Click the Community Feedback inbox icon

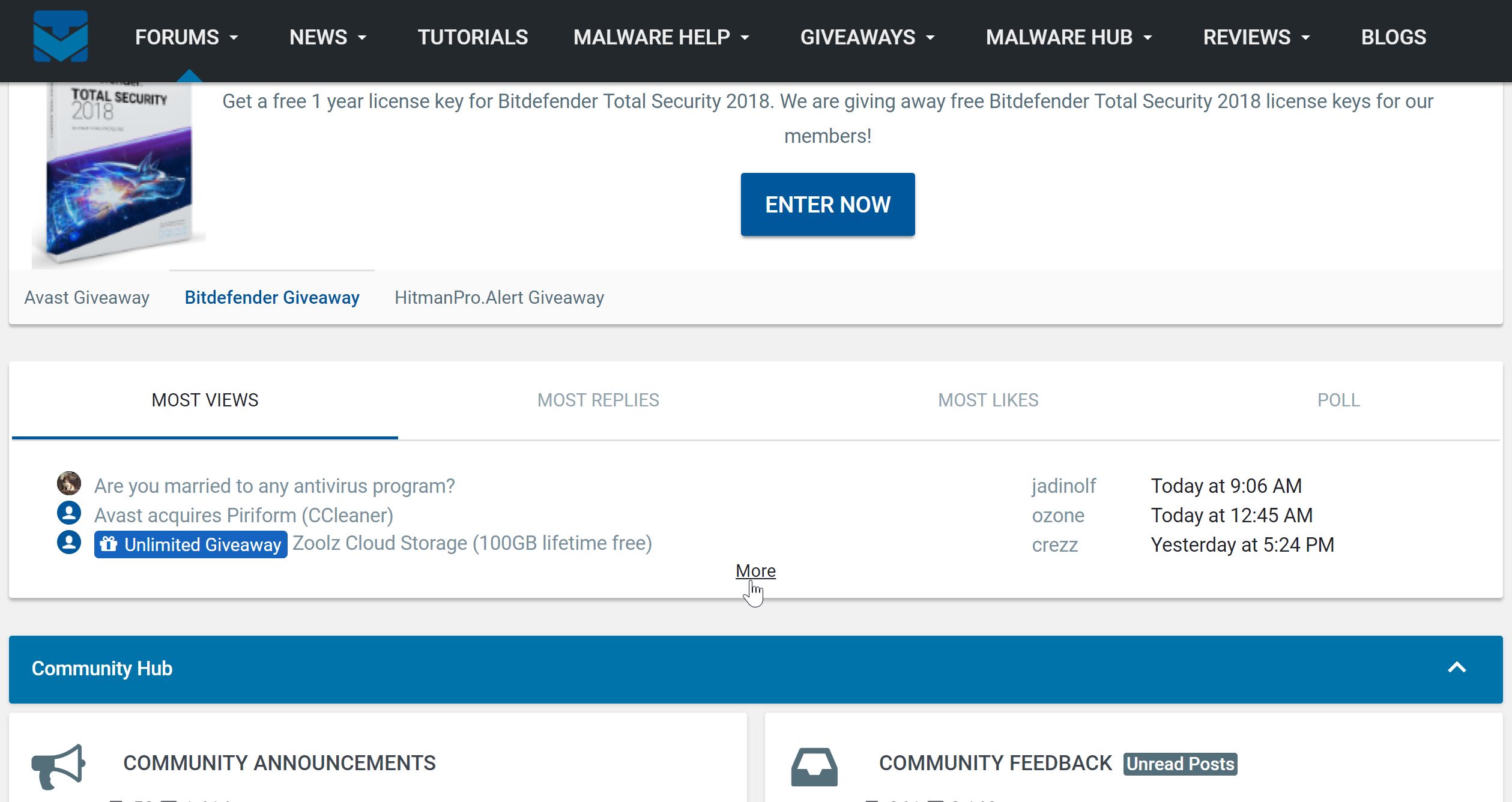[814, 767]
